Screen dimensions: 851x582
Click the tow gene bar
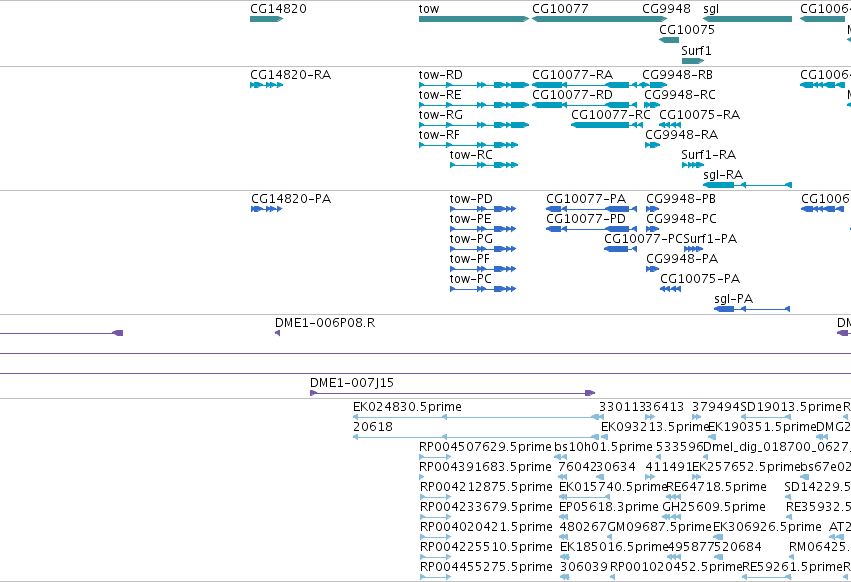474,19
